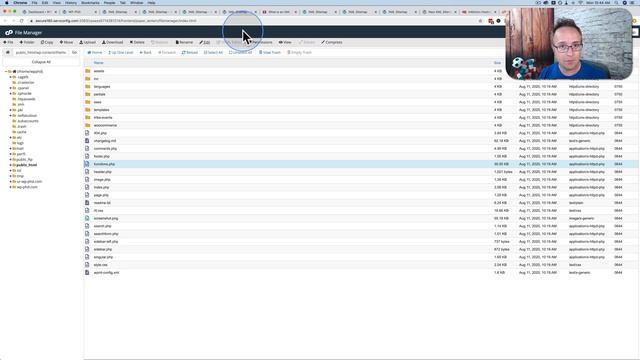
Task: Open the Bookmarks menu in menu bar
Action: (x=90, y=3)
